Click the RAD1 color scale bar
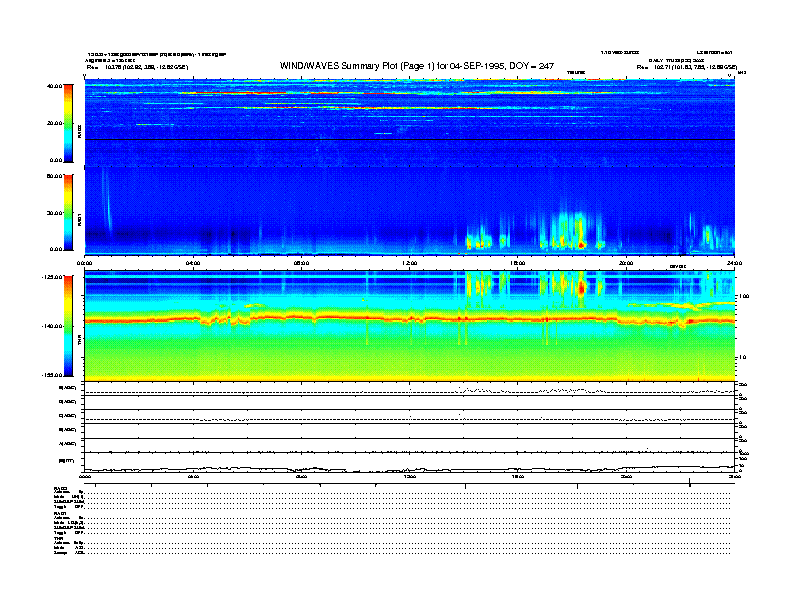792x612 pixels. 68,212
